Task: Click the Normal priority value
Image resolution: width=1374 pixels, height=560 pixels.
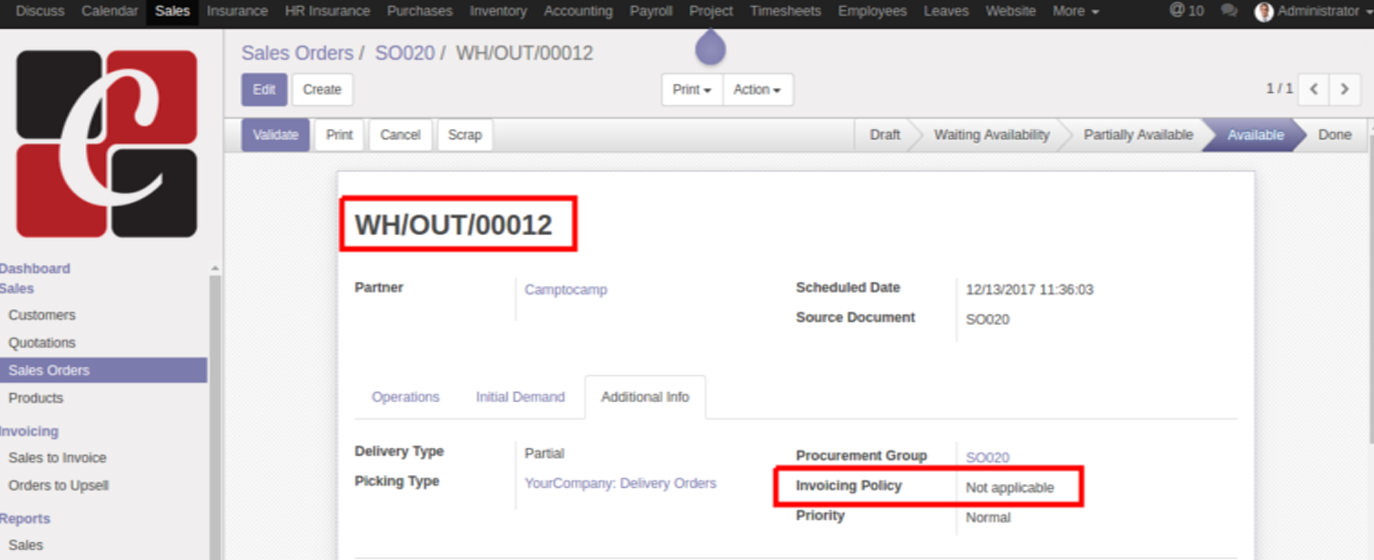Action: tap(988, 518)
